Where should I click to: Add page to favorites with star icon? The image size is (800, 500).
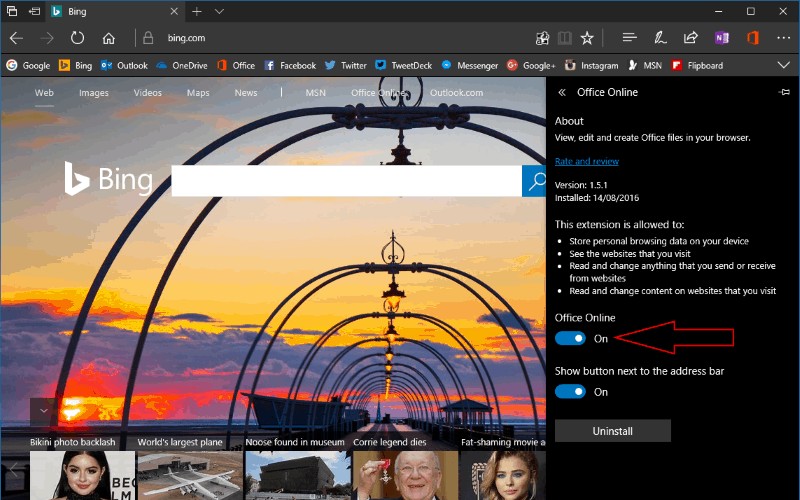pos(587,38)
